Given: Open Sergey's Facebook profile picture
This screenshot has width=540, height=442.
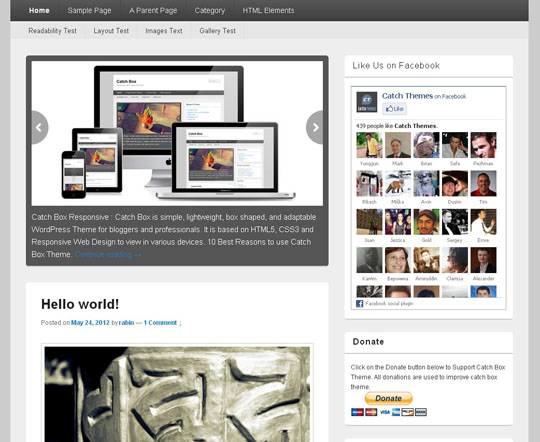Looking at the screenshot, I should 455,222.
